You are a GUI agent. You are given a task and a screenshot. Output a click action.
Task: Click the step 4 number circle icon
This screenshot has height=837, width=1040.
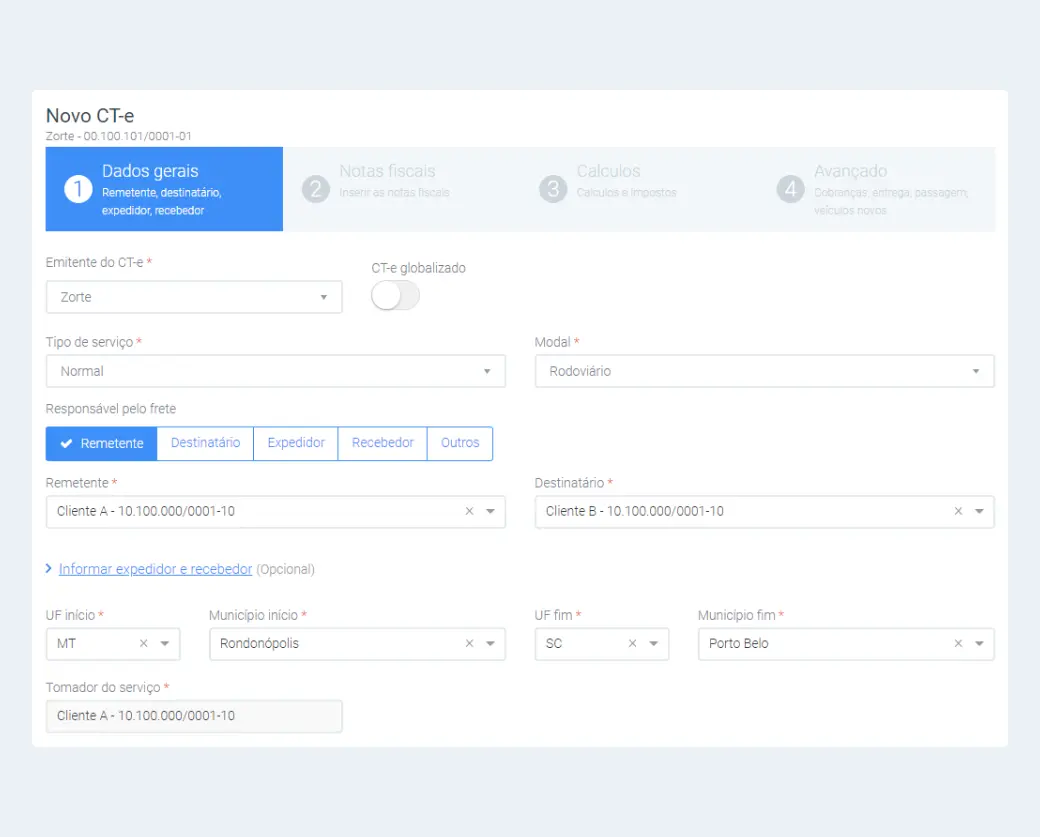791,189
